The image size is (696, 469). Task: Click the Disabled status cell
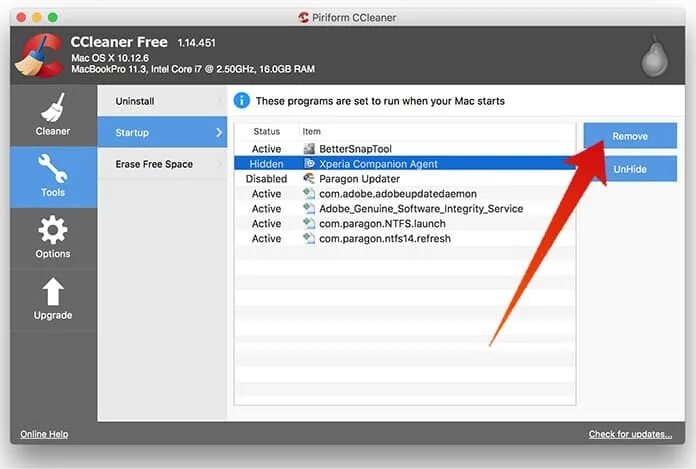266,178
